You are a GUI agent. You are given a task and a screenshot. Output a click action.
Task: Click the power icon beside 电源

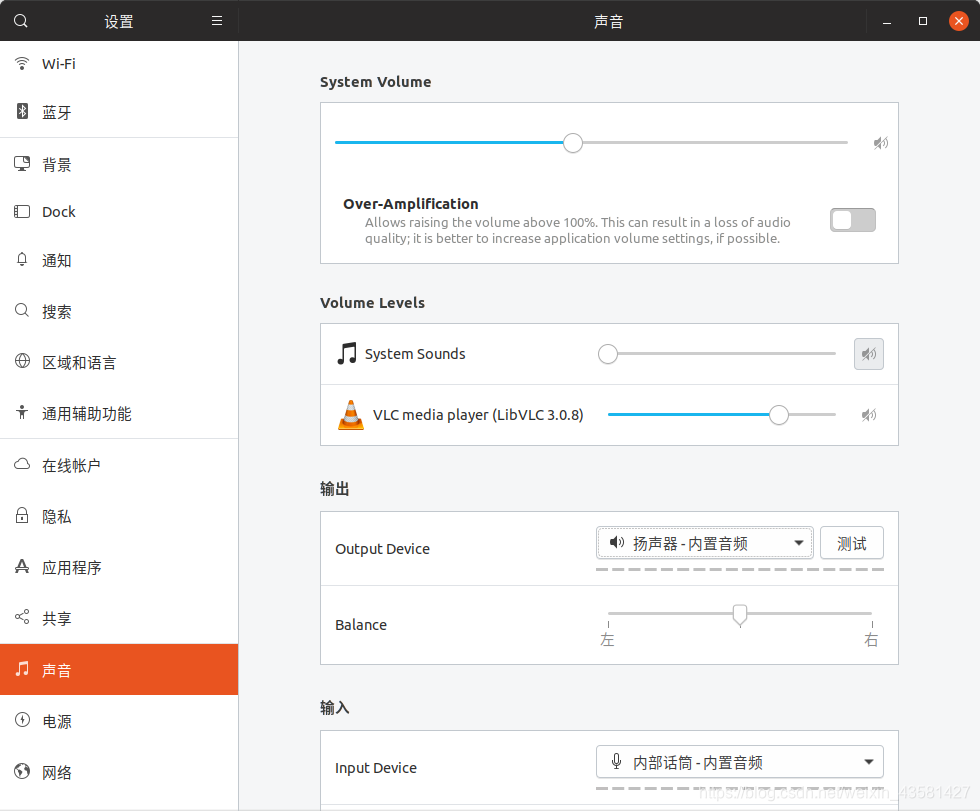tap(22, 720)
